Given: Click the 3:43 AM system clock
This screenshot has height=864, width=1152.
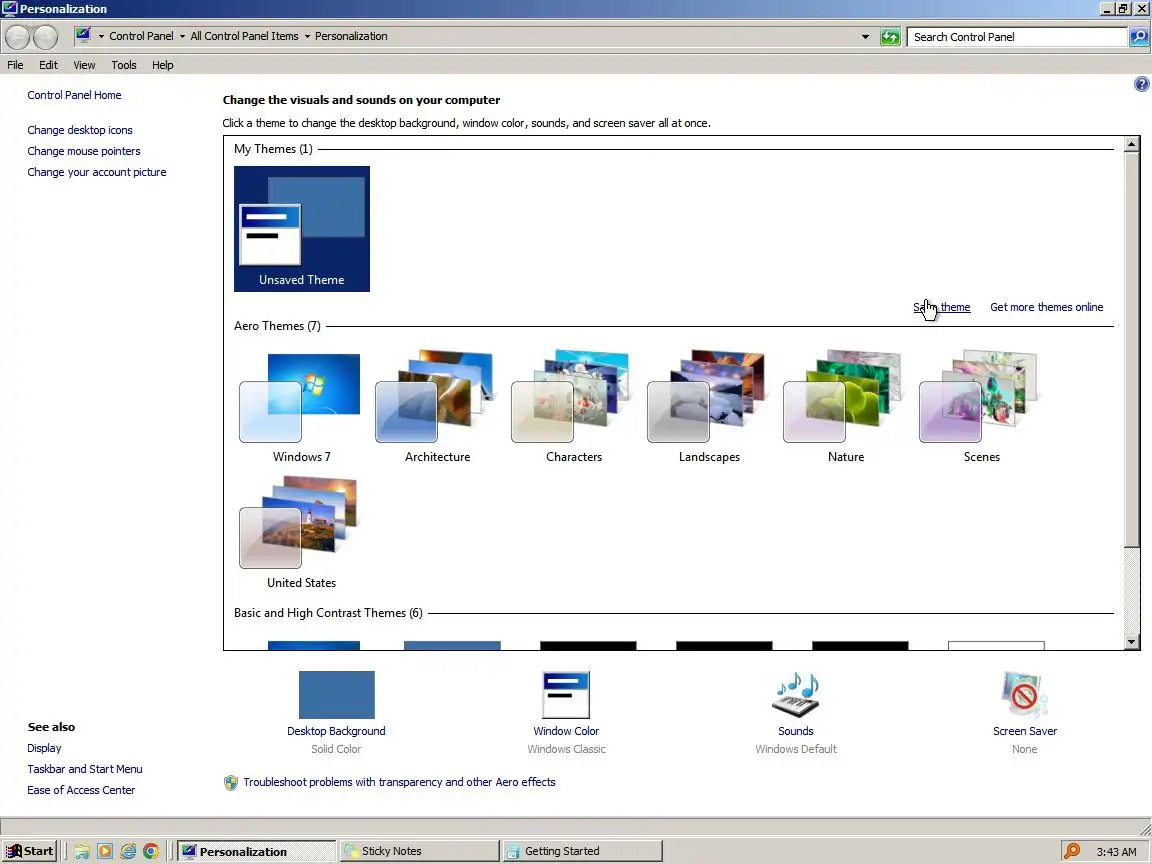Looking at the screenshot, I should (1116, 852).
